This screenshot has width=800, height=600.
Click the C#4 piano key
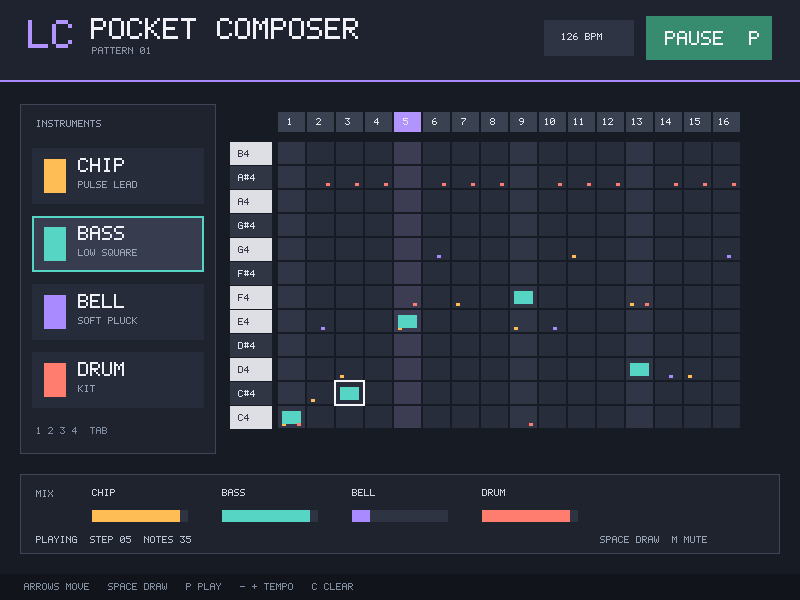251,393
